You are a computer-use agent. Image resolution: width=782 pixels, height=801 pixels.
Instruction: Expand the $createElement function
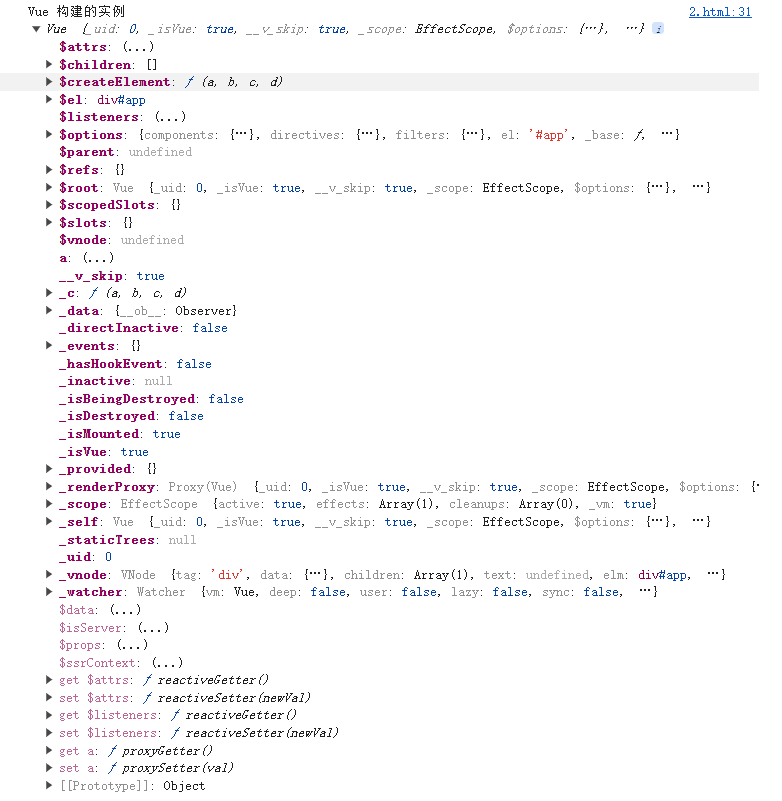[x=49, y=82]
